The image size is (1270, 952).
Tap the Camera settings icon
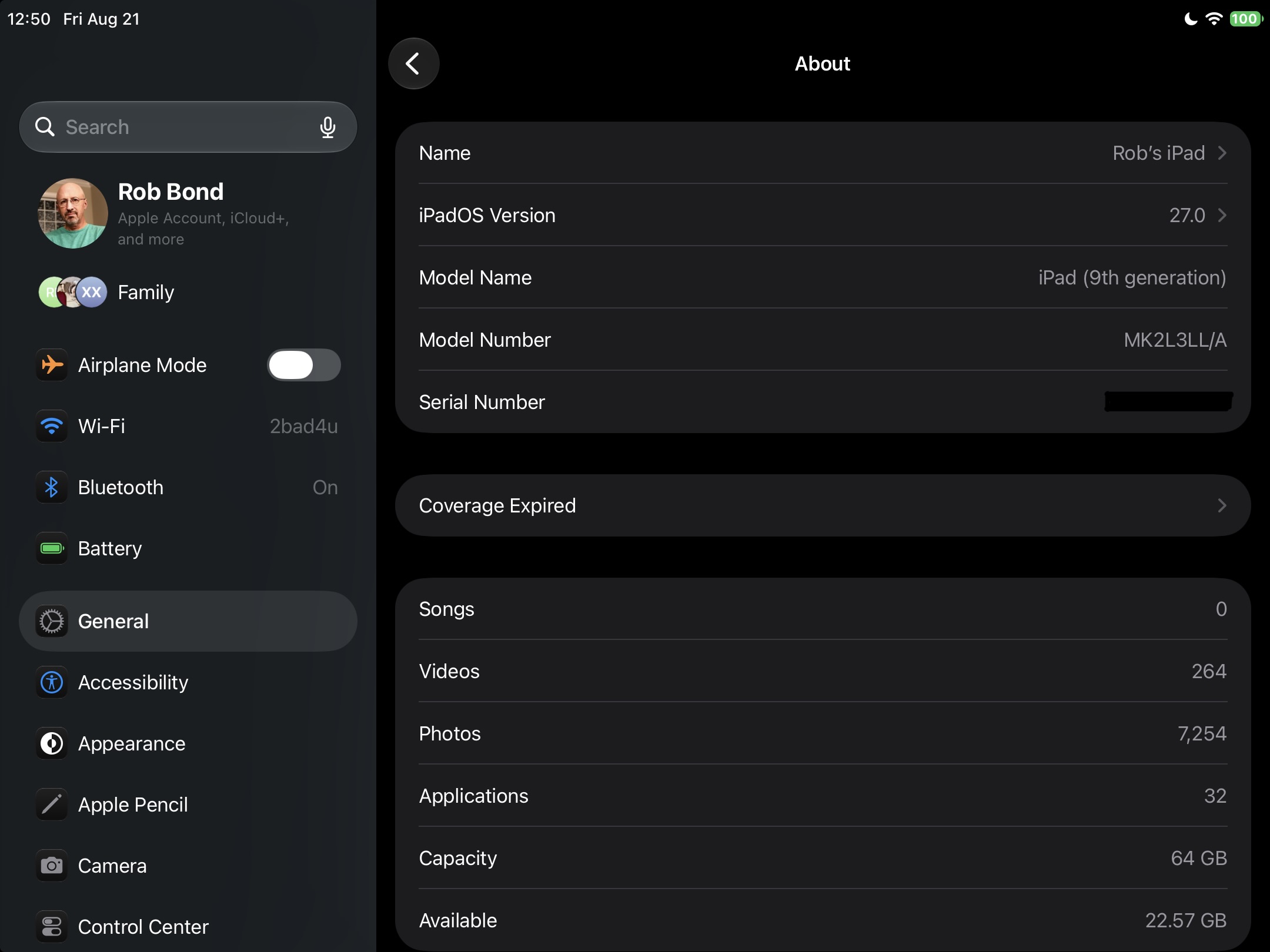pyautogui.click(x=52, y=866)
